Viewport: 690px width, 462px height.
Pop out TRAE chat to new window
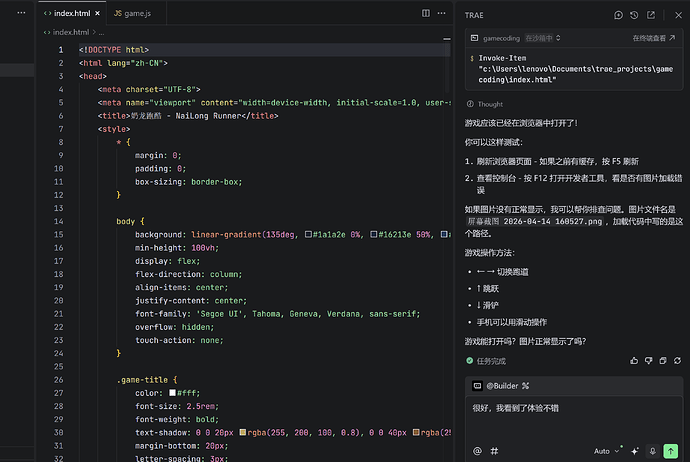pos(652,15)
